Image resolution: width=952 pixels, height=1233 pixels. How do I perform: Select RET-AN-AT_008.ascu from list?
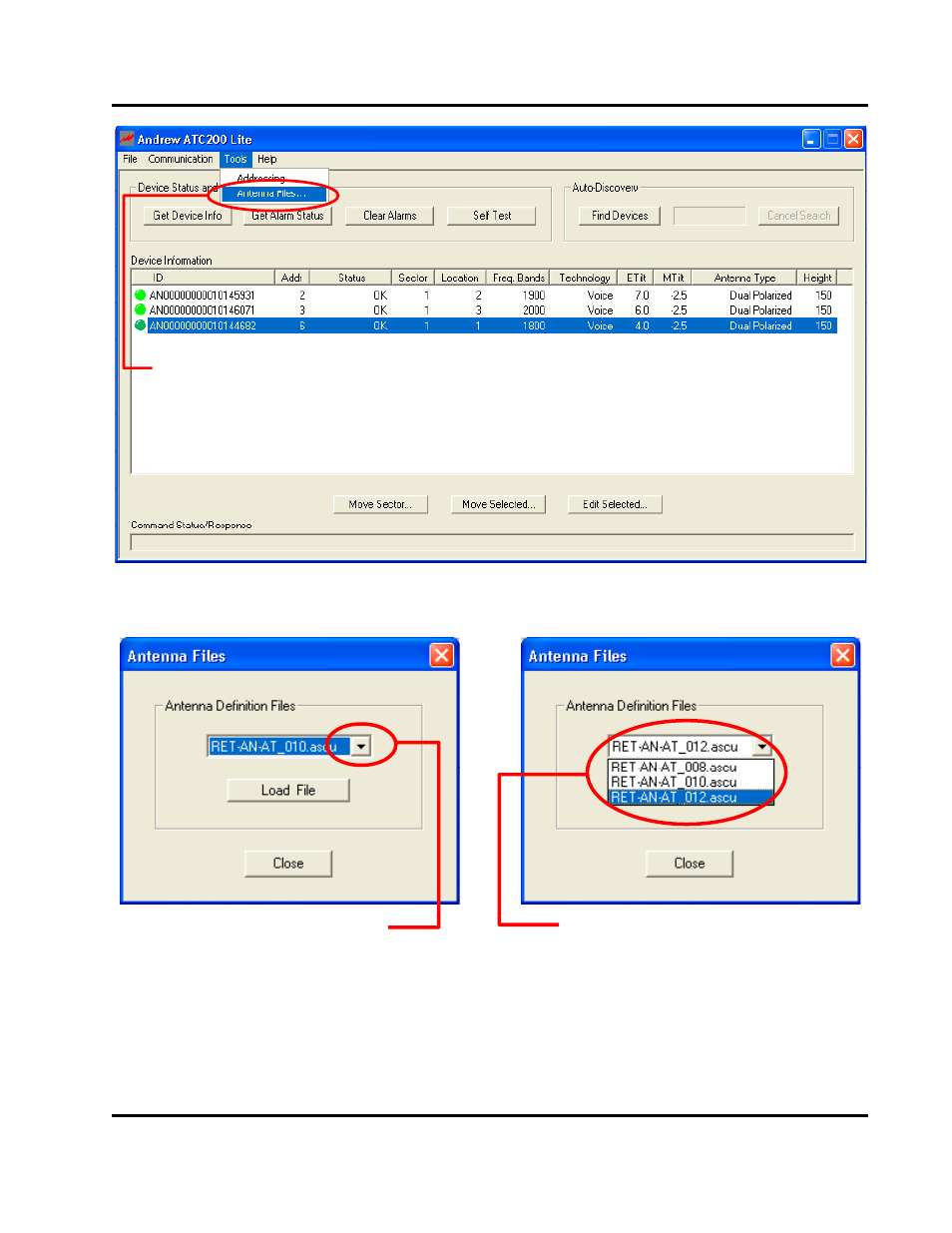click(691, 767)
